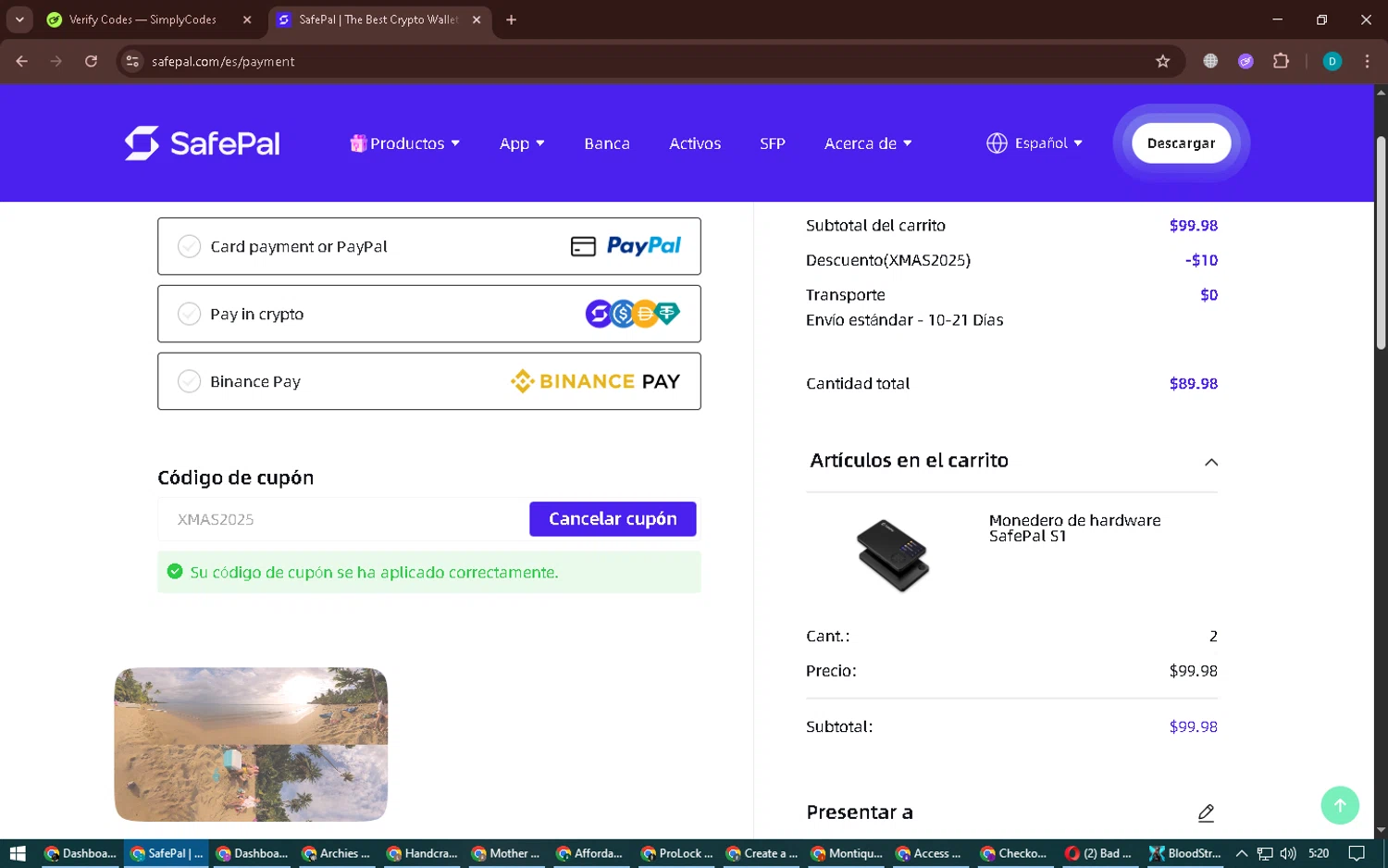
Task: Click the coupon code field showing XMAS2025
Action: pyautogui.click(x=343, y=519)
